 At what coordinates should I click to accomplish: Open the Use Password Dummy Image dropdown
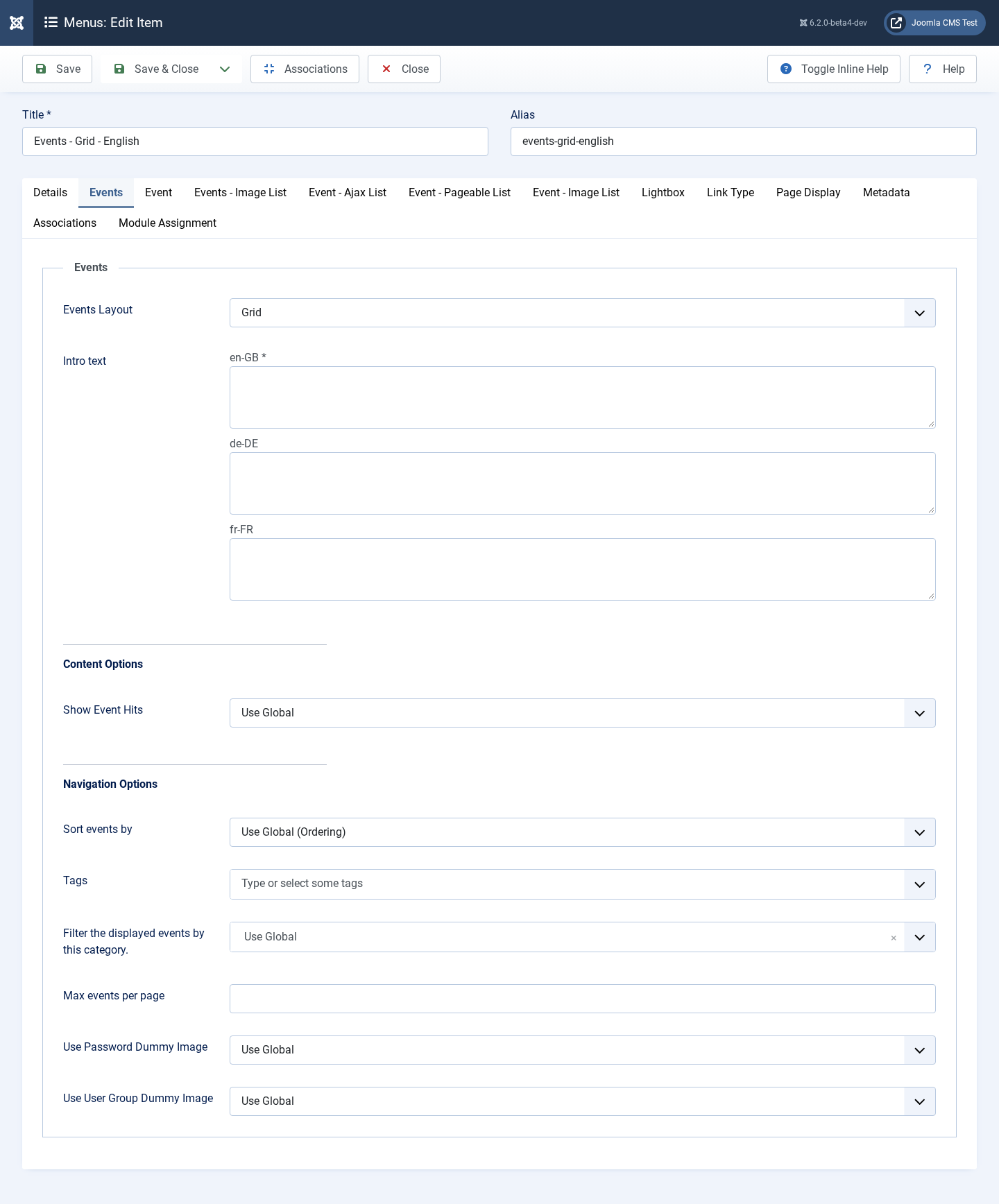click(583, 1050)
